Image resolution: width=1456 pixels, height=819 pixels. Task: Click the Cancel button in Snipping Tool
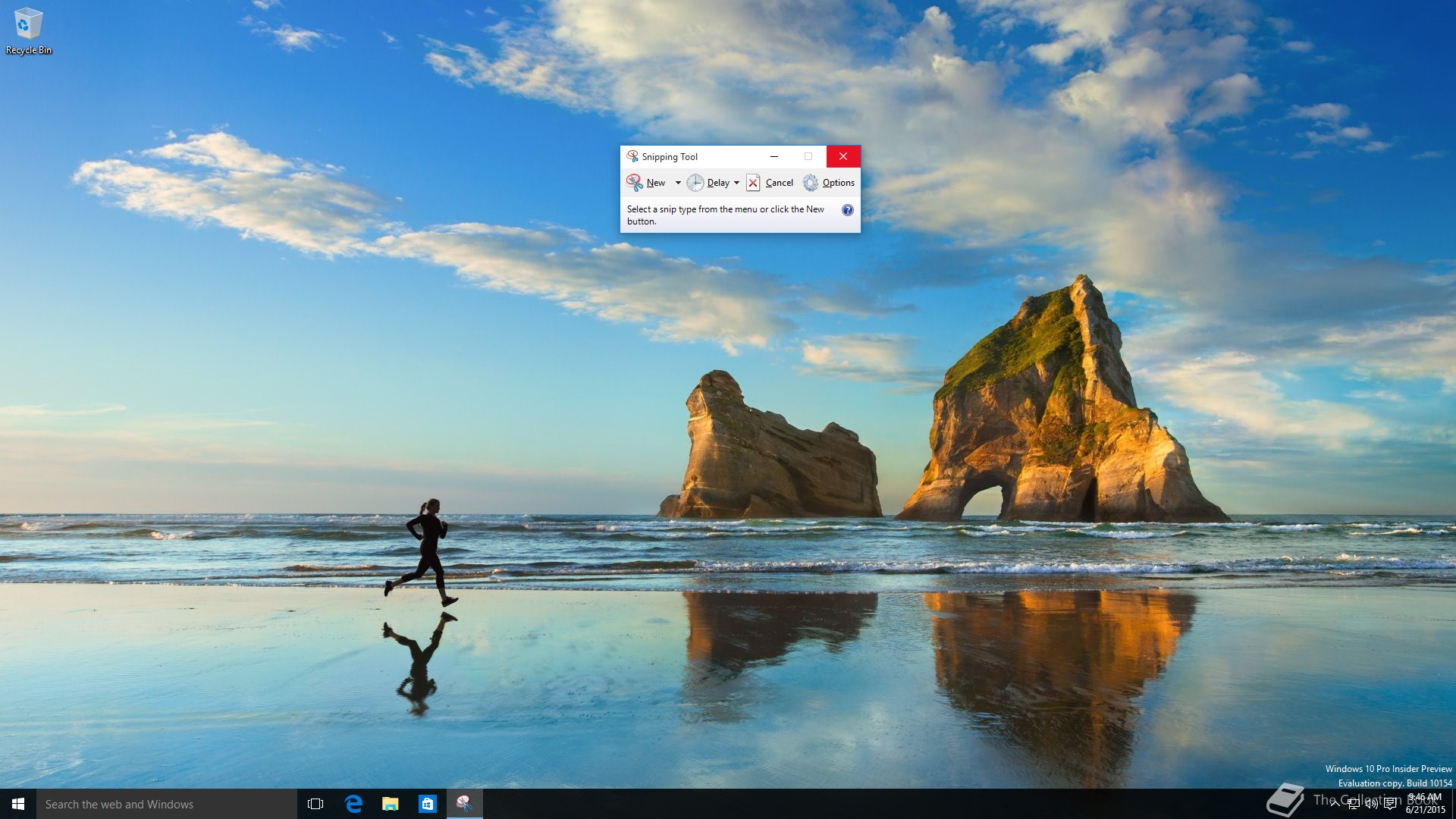770,183
